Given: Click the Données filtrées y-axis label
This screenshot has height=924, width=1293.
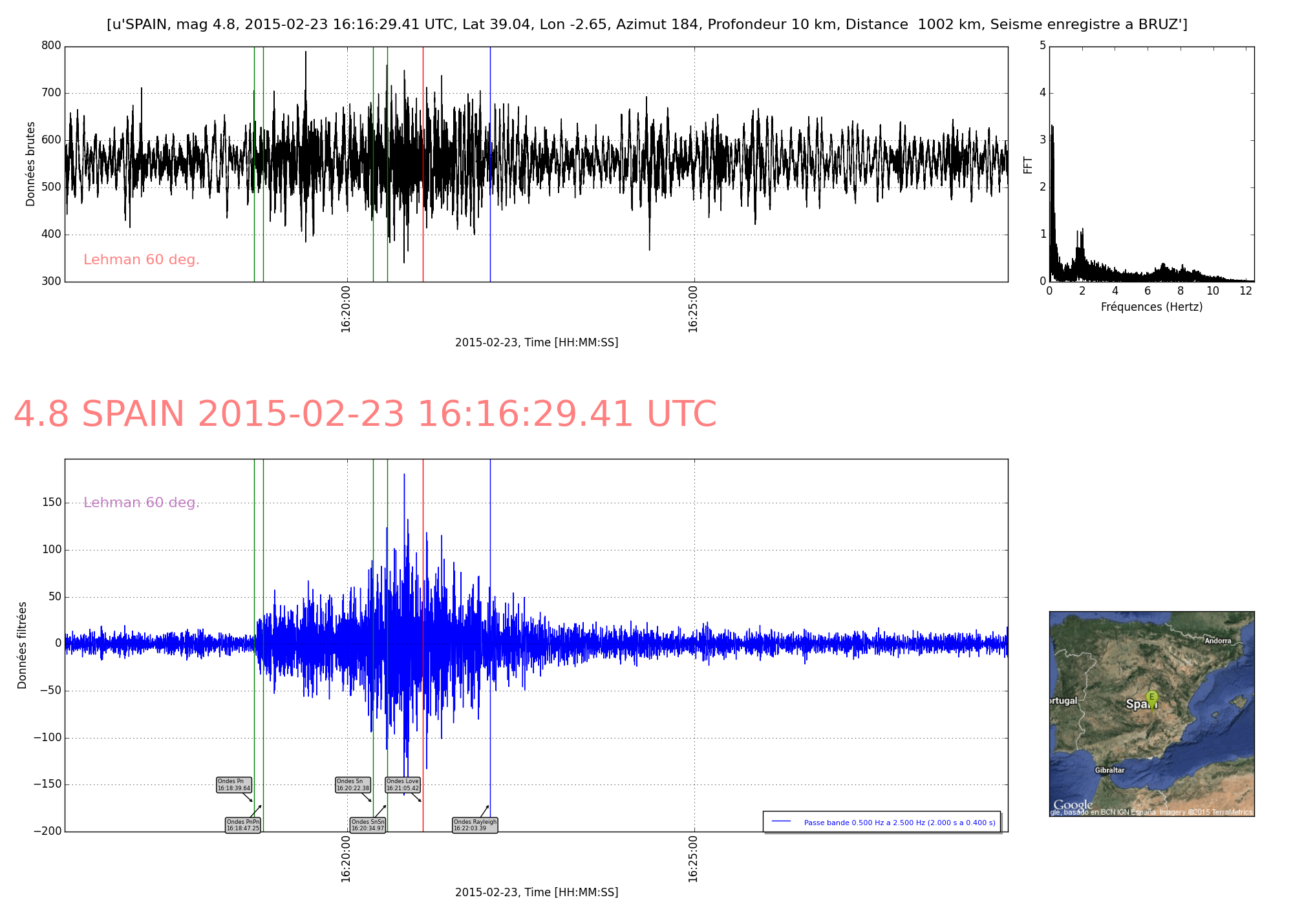Looking at the screenshot, I should click(x=23, y=645).
